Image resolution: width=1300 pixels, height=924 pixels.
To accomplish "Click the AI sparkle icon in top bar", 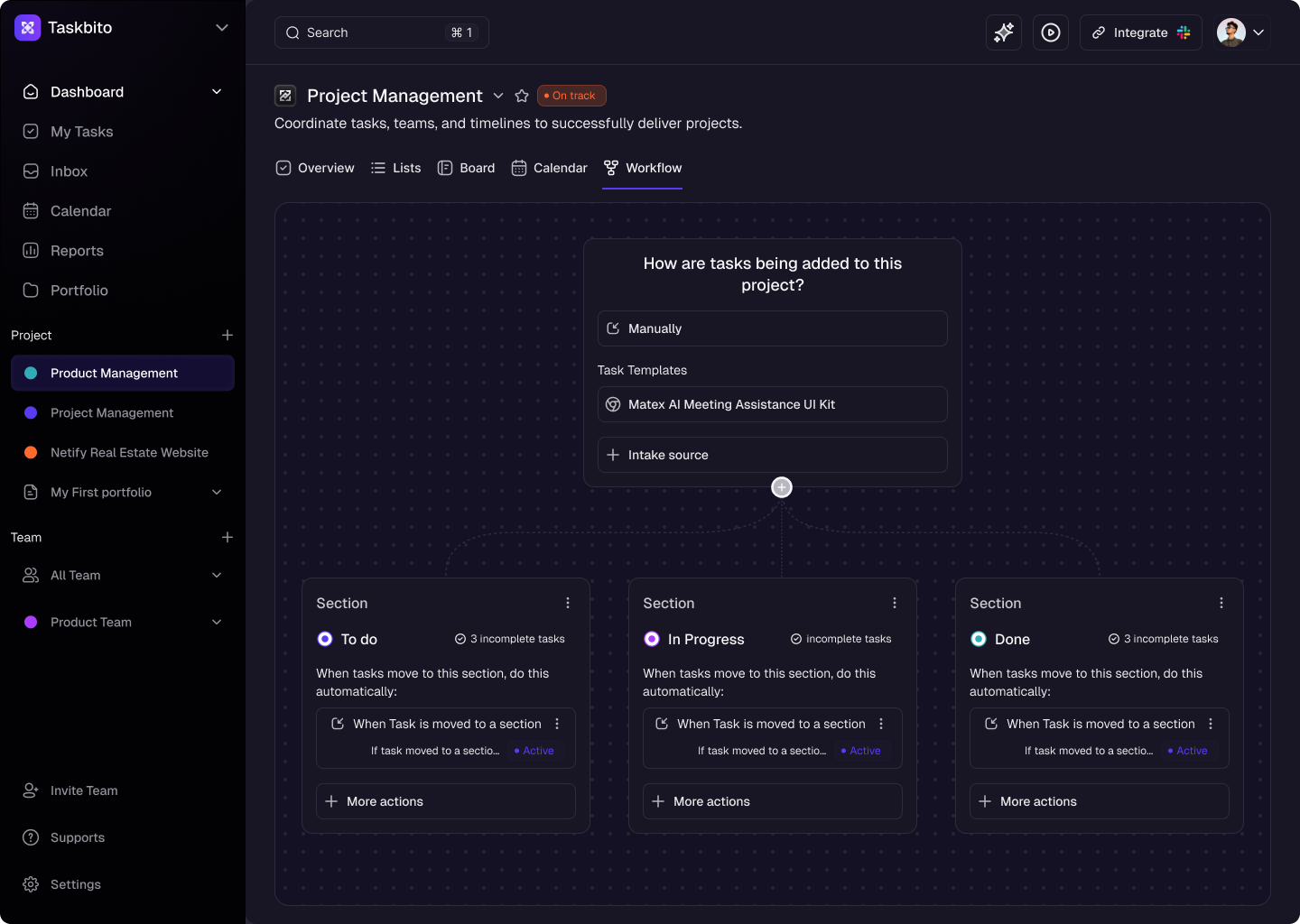I will (1003, 32).
